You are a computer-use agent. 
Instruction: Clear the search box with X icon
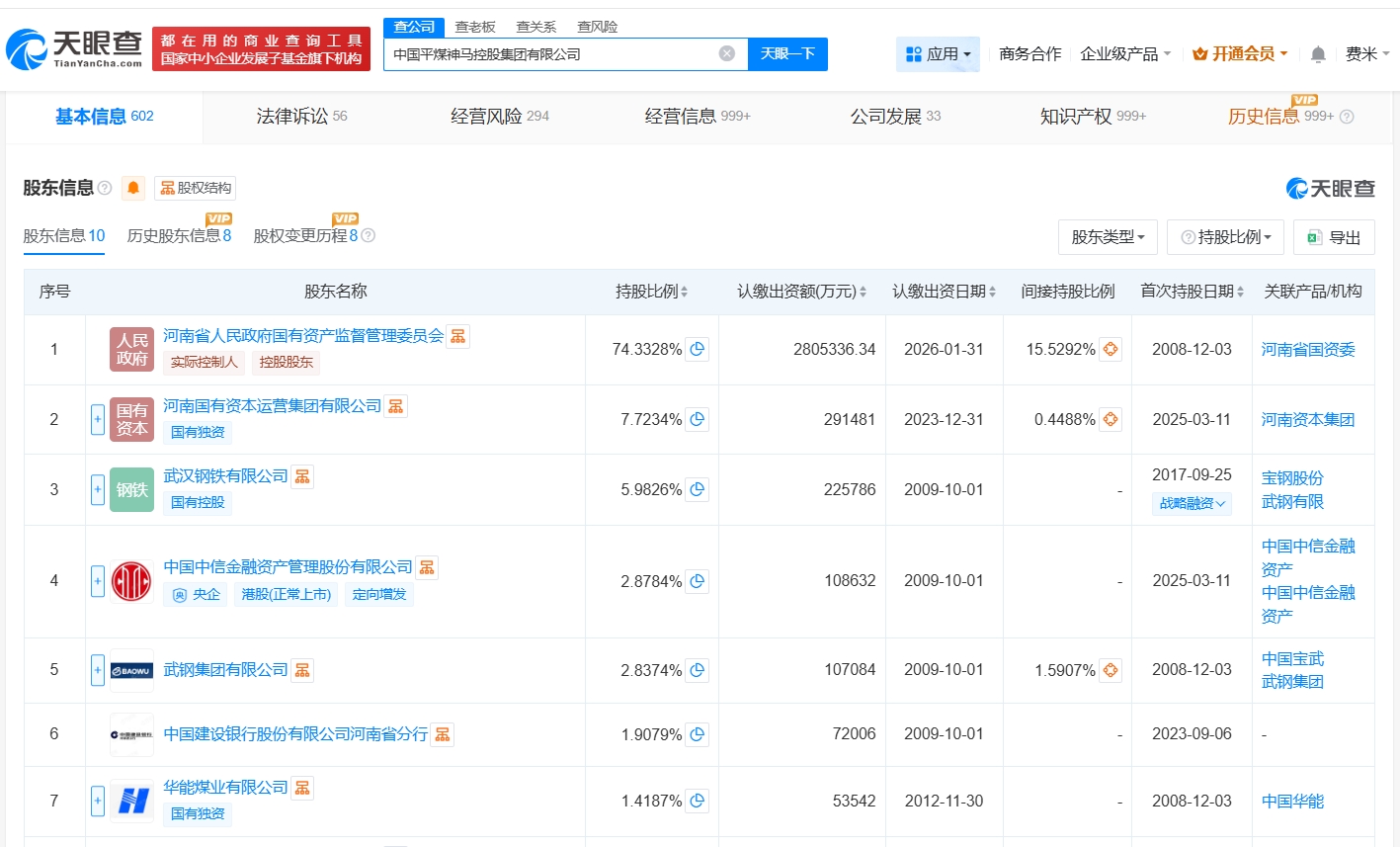[726, 53]
